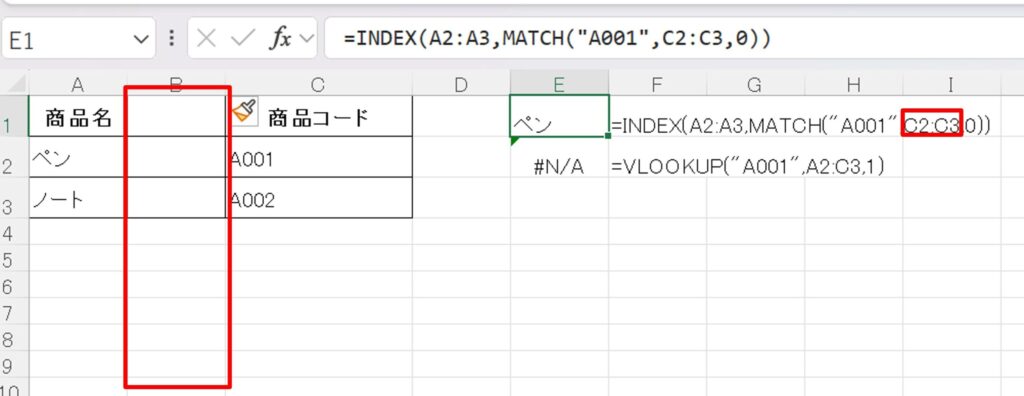This screenshot has width=1024, height=396.
Task: Select column A header
Action: pyautogui.click(x=78, y=84)
